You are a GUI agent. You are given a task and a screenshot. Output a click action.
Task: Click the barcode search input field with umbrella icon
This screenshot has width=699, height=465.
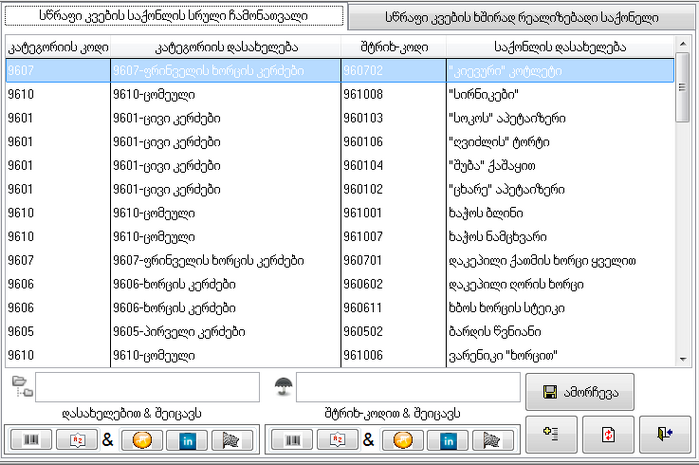408,387
